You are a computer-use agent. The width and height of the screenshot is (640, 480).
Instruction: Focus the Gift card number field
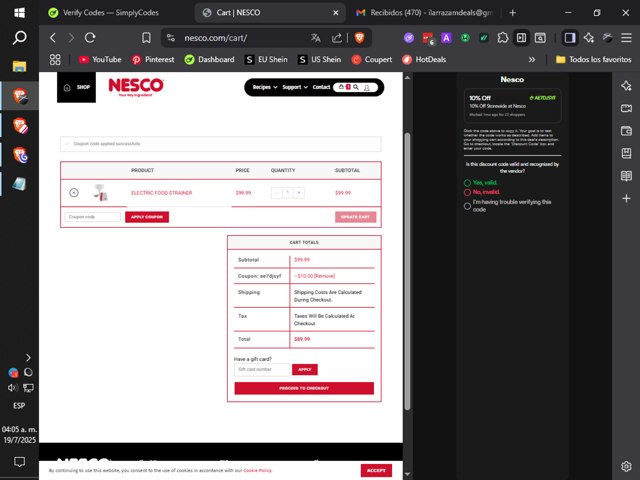262,369
